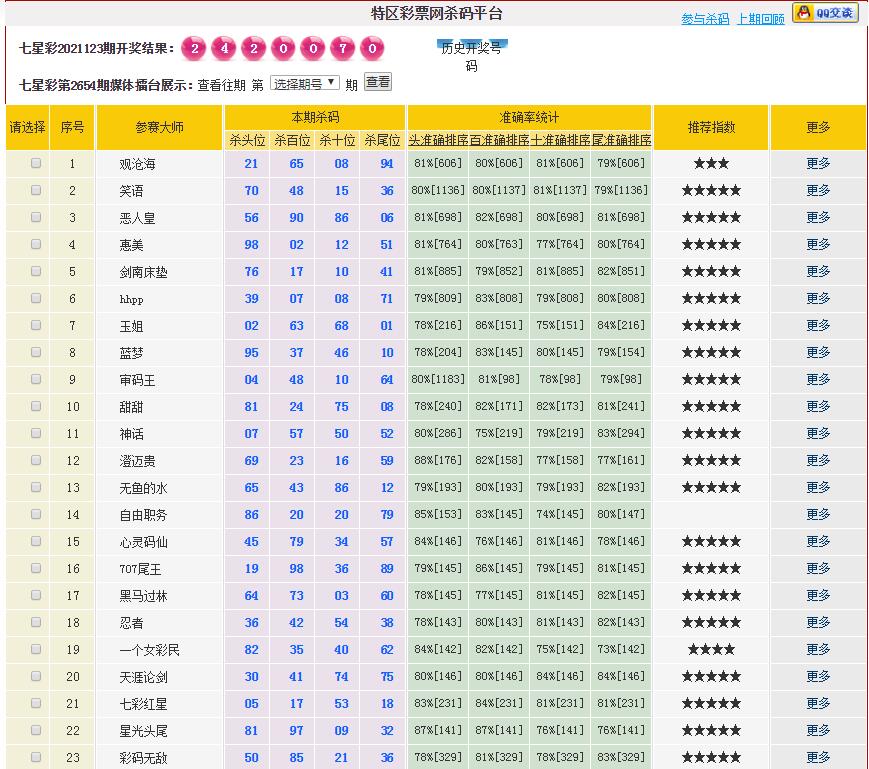Viewport: 869px width, 769px height.
Task: Open the 选择期号 dropdown
Action: [x=305, y=83]
